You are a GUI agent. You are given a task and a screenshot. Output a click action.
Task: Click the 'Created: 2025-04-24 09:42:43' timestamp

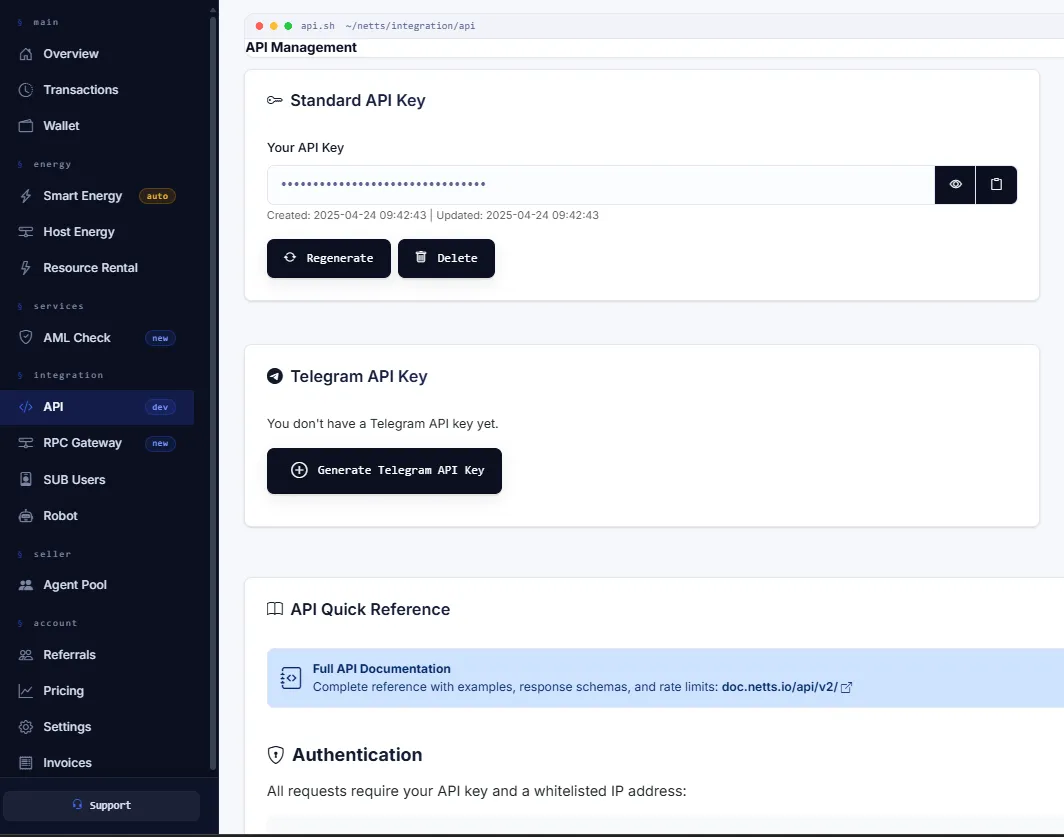point(347,215)
